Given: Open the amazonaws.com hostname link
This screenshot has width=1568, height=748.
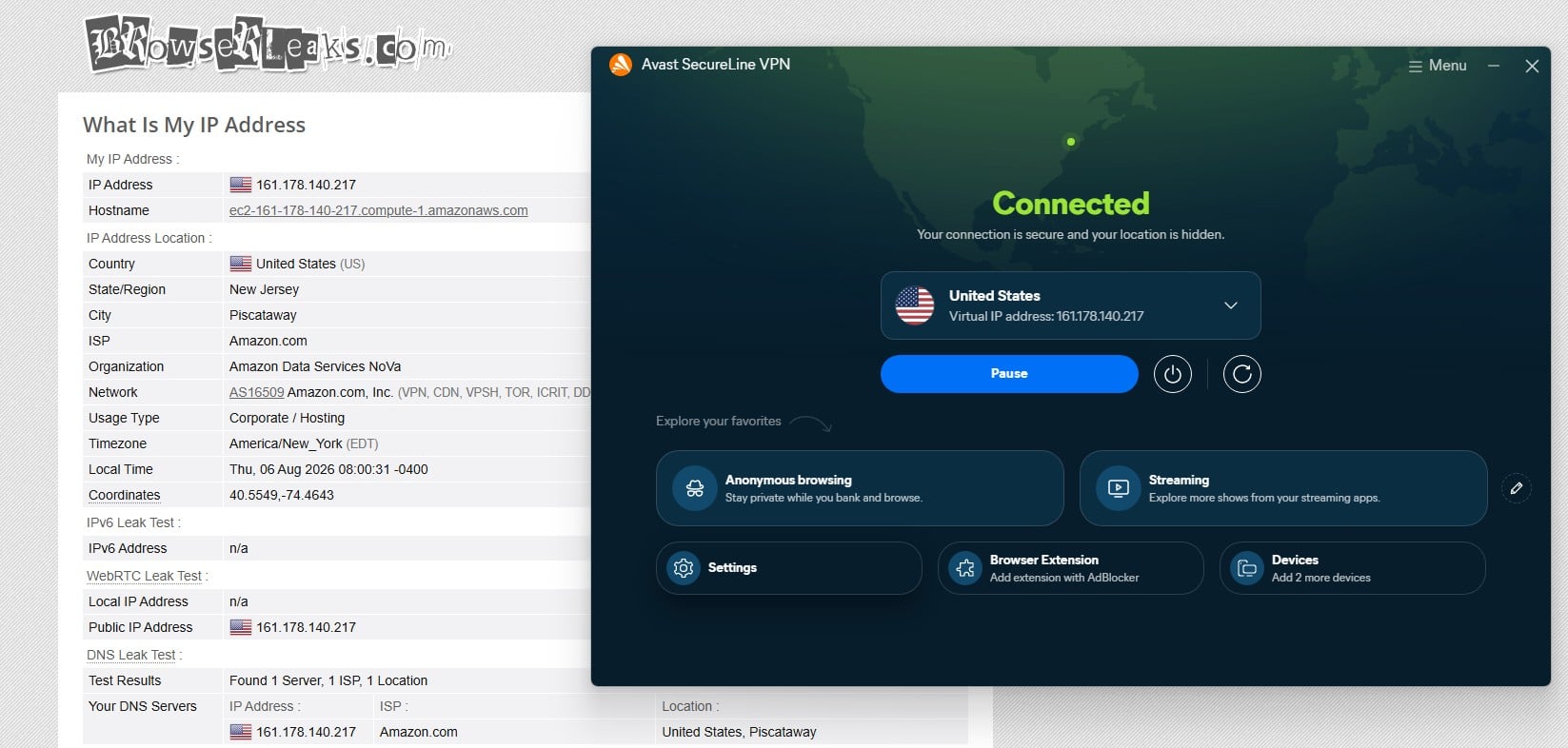Looking at the screenshot, I should click(379, 210).
